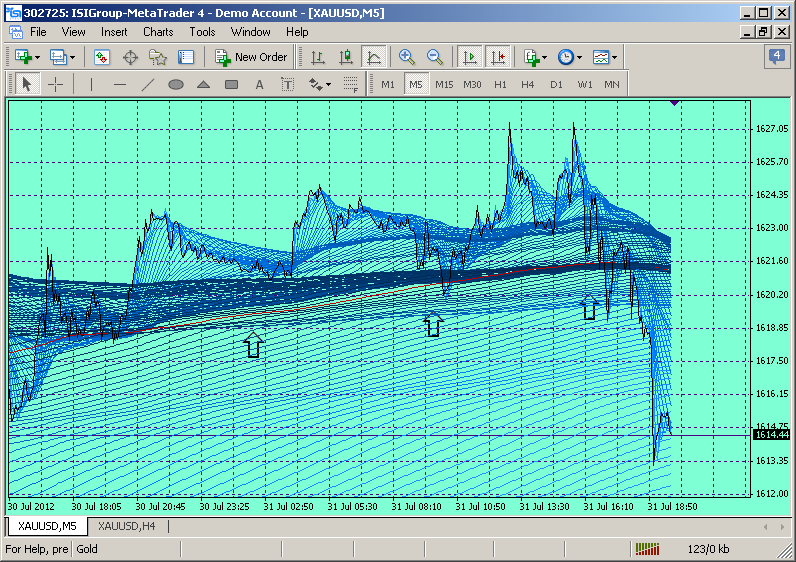The image size is (796, 562).
Task: Switch timeframe to M1
Action: [388, 84]
